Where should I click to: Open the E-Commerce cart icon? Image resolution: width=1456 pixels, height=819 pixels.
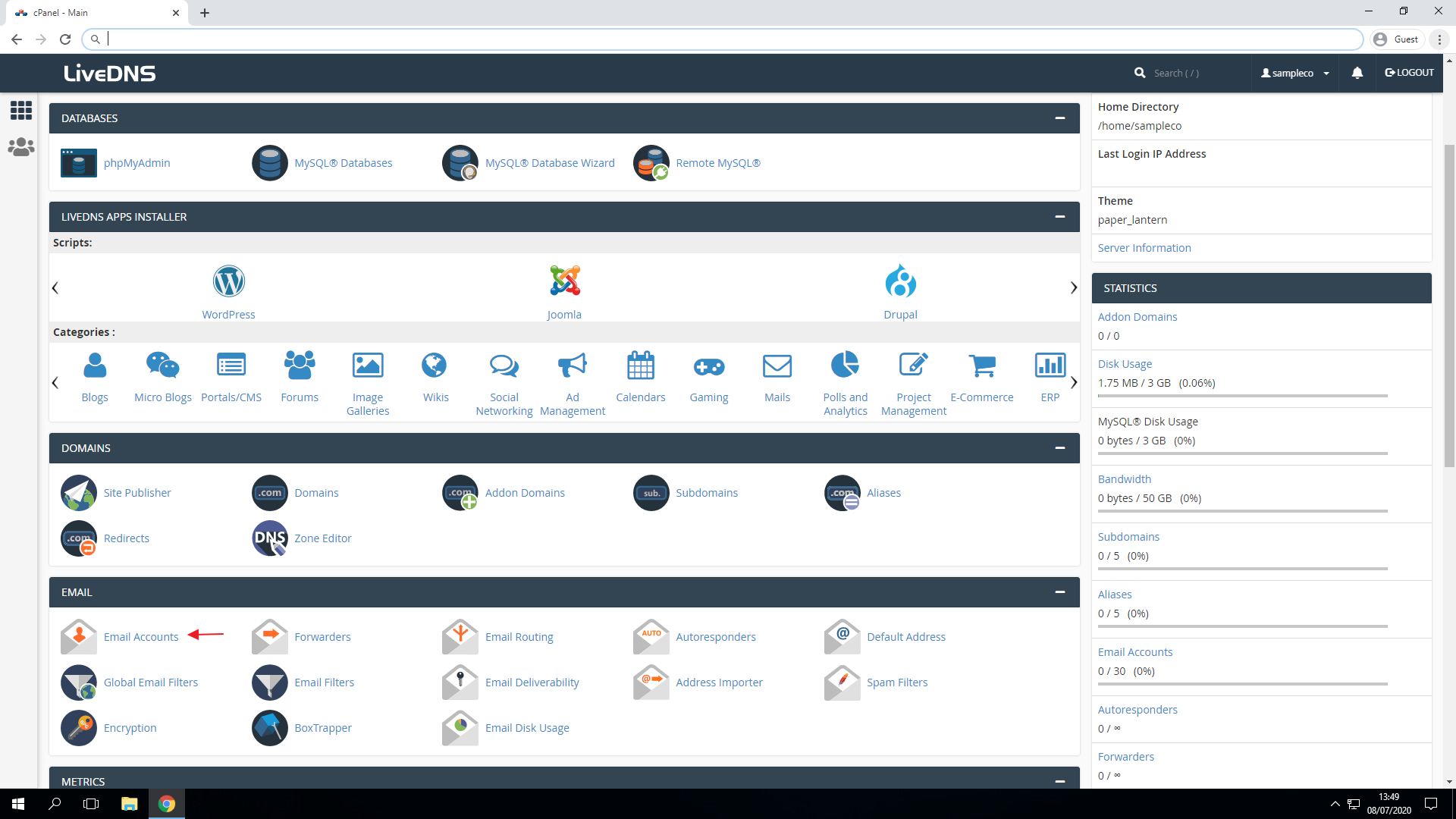pos(982,366)
